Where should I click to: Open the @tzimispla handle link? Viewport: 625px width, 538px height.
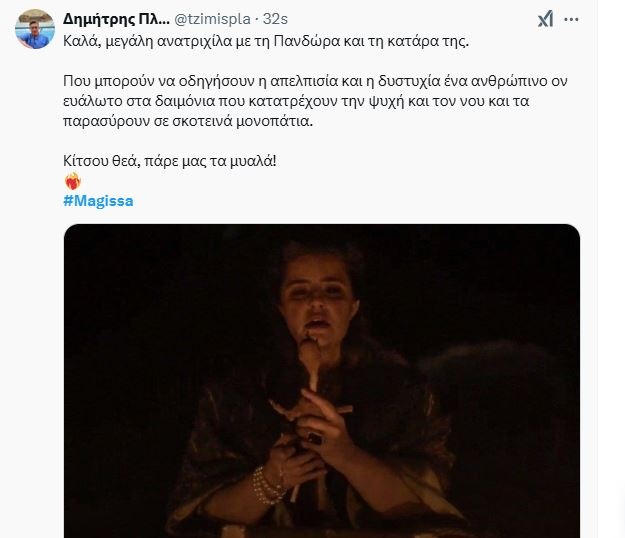pyautogui.click(x=212, y=19)
